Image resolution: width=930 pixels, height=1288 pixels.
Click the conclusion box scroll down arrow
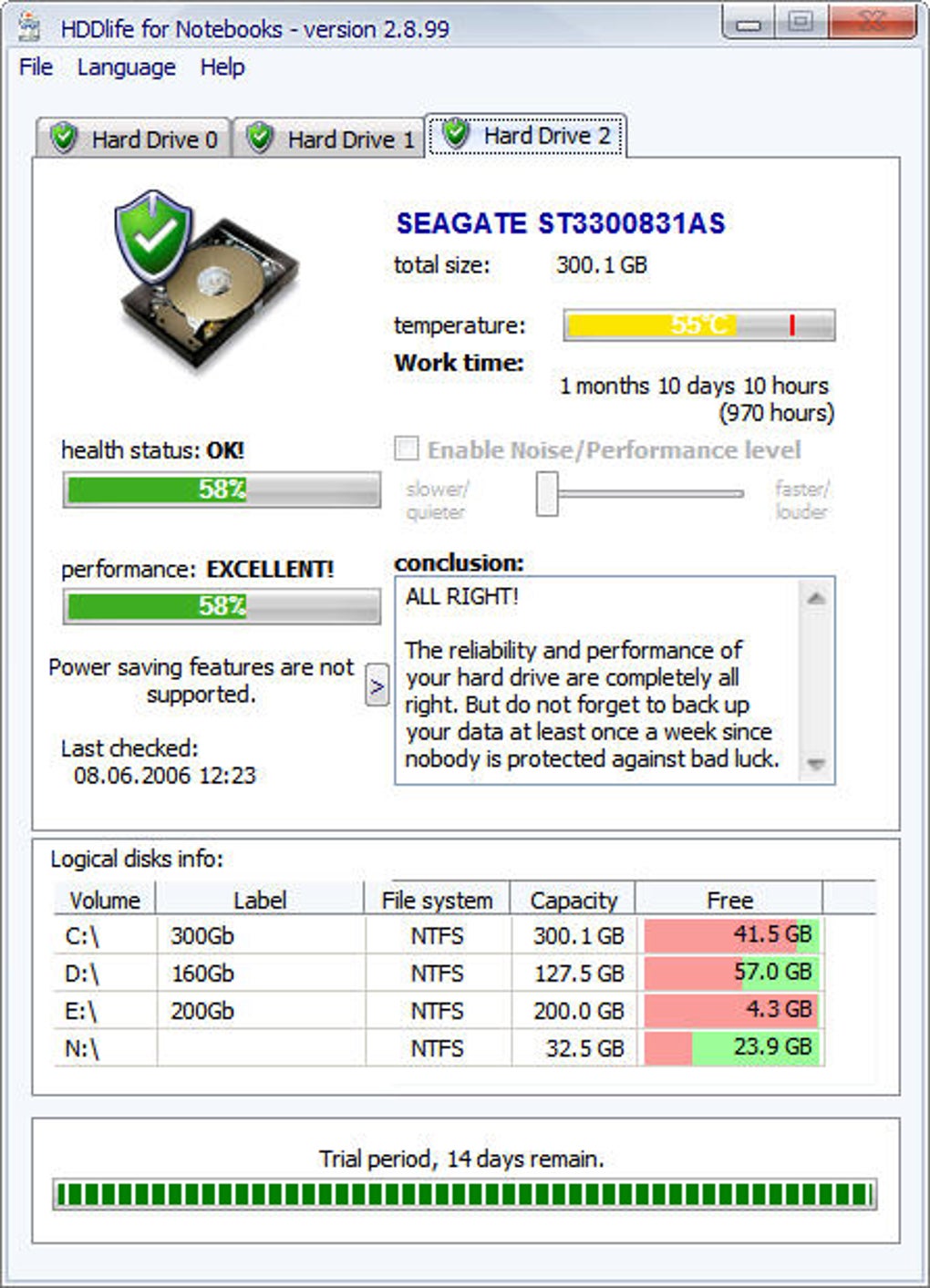tap(816, 764)
